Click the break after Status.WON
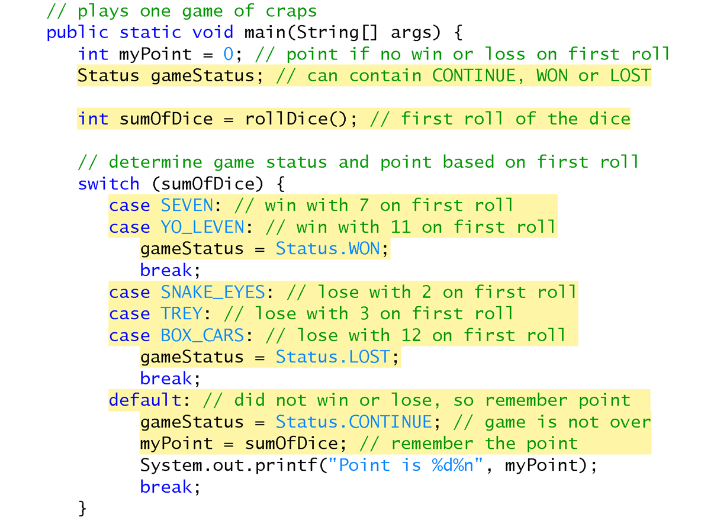Viewport: 724px width, 522px height. click(170, 270)
